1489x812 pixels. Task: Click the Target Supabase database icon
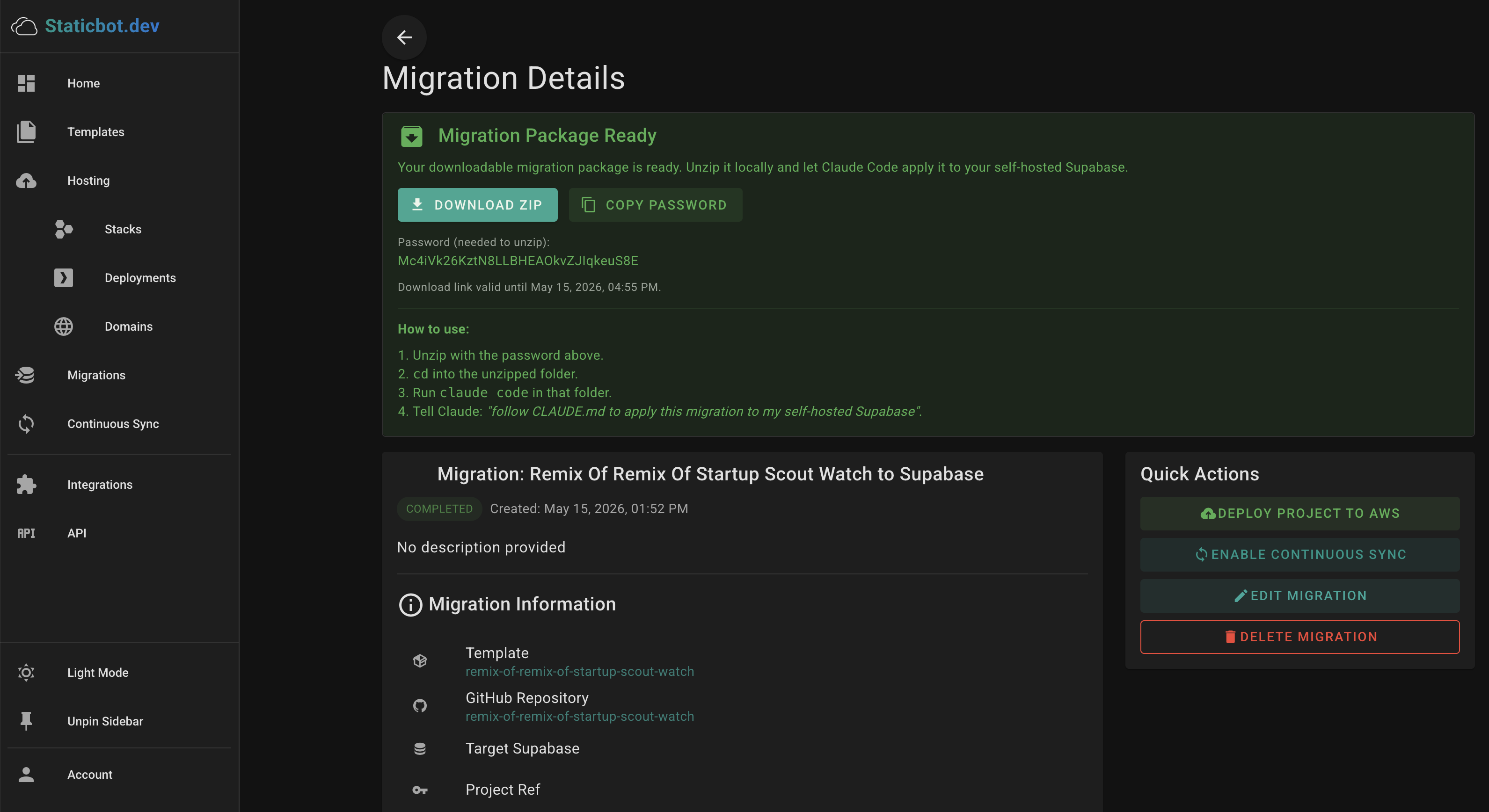420,749
